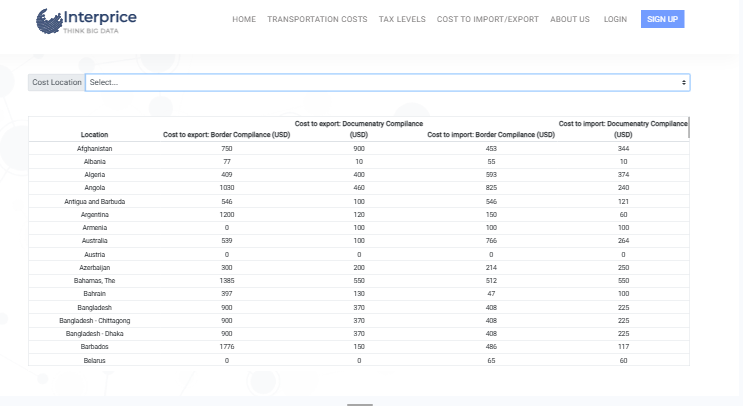Viewport: 743px width, 406px height.
Task: Open COST TO IMPORT/EXPORT page
Action: (x=488, y=19)
